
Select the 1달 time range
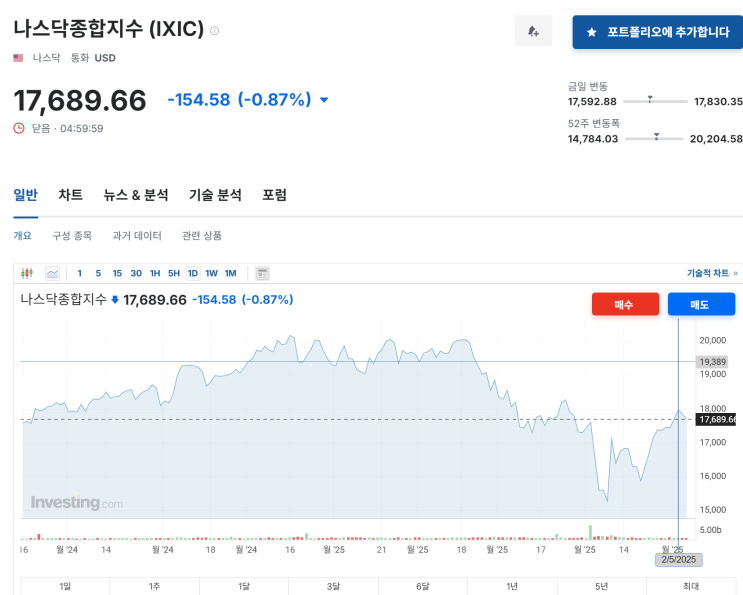[244, 586]
